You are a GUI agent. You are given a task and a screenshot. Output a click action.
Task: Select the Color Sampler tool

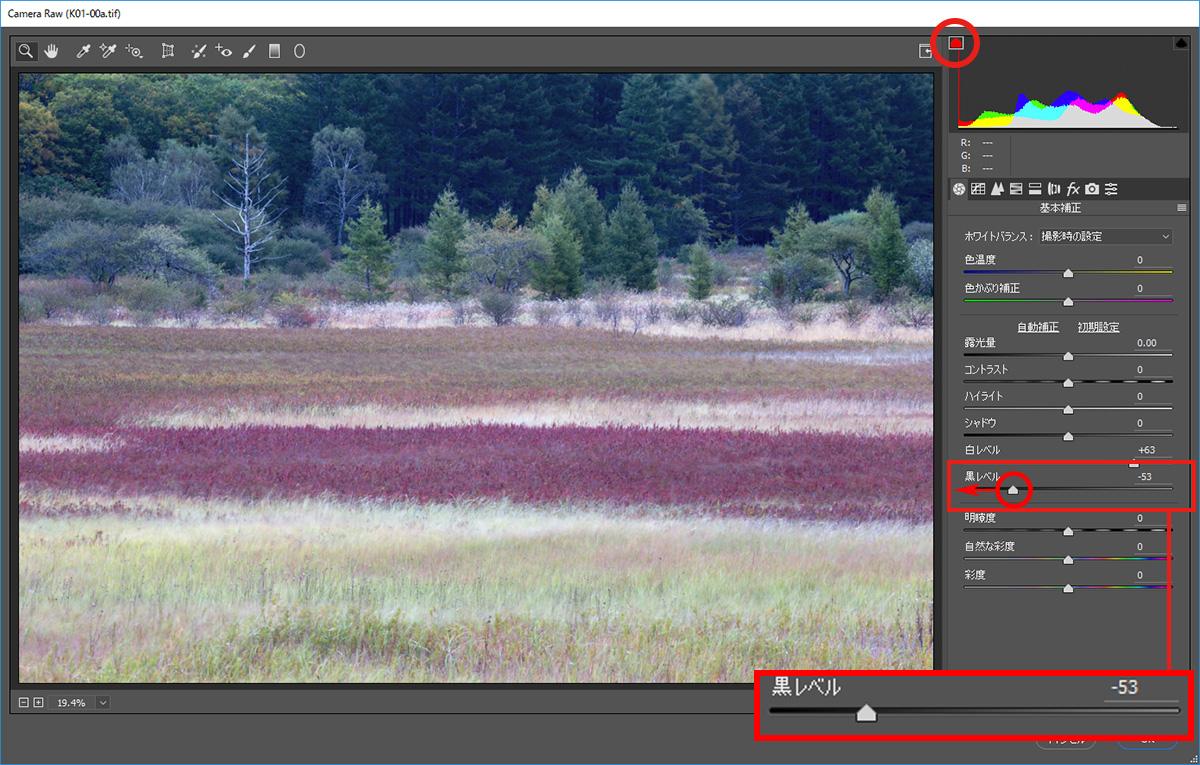pyautogui.click(x=108, y=51)
